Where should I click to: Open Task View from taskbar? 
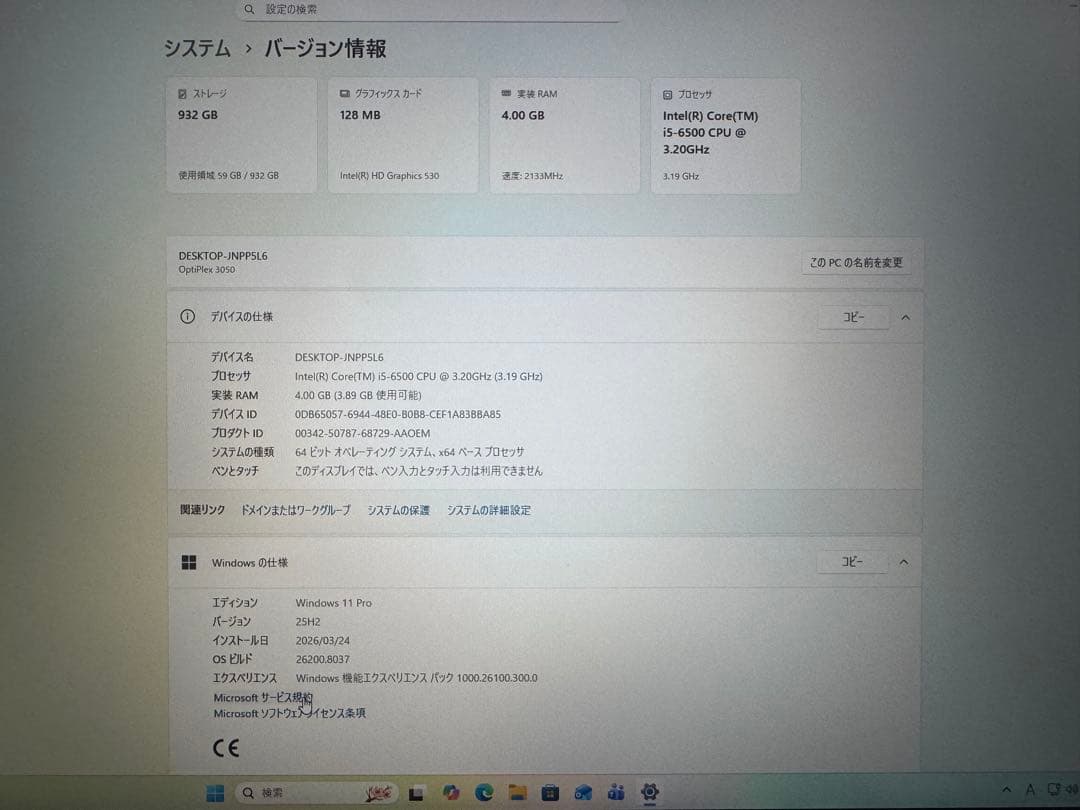[x=416, y=793]
